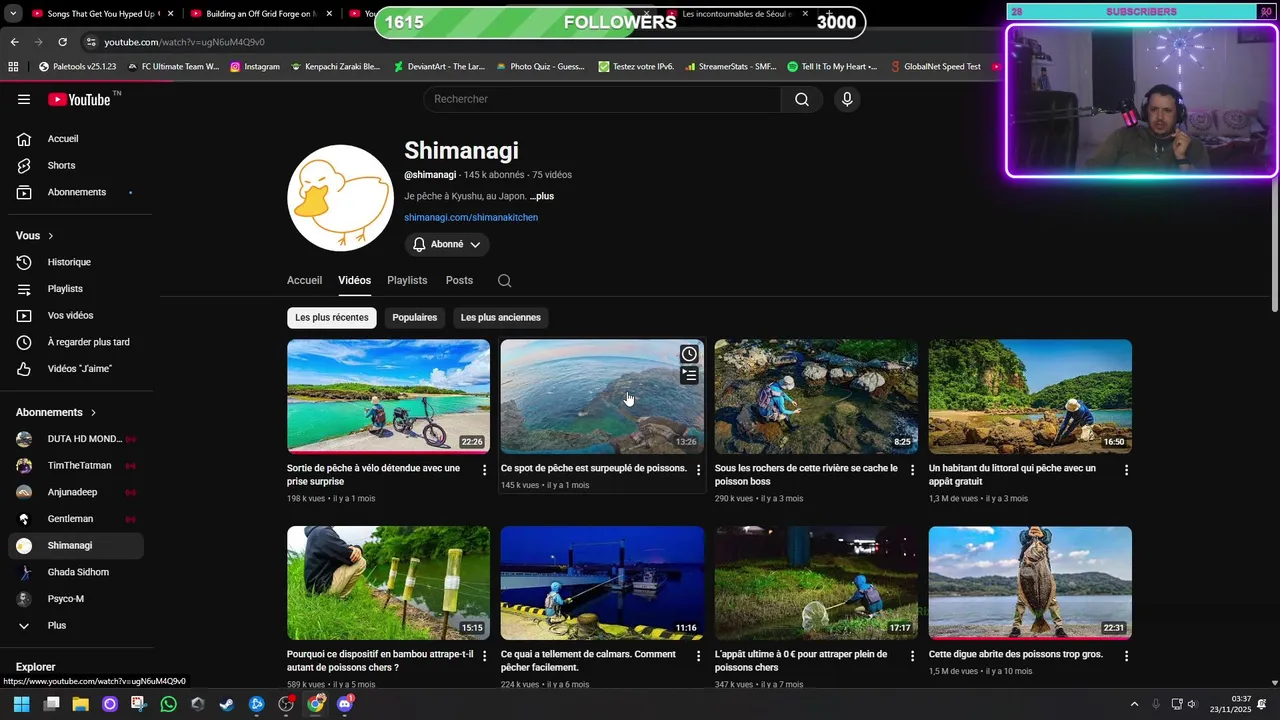Viewport: 1280px width, 720px height.
Task: Click the search magnifier button
Action: click(x=802, y=99)
